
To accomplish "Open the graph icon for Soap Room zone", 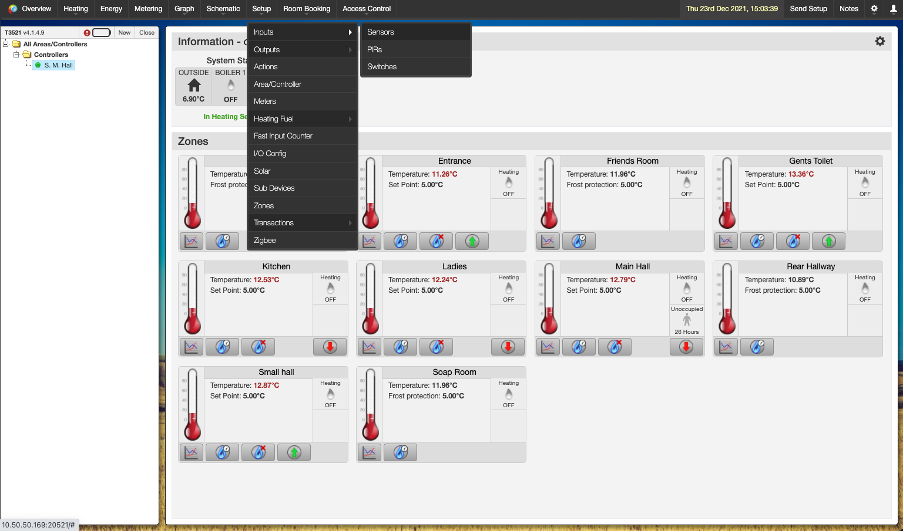I will (369, 453).
